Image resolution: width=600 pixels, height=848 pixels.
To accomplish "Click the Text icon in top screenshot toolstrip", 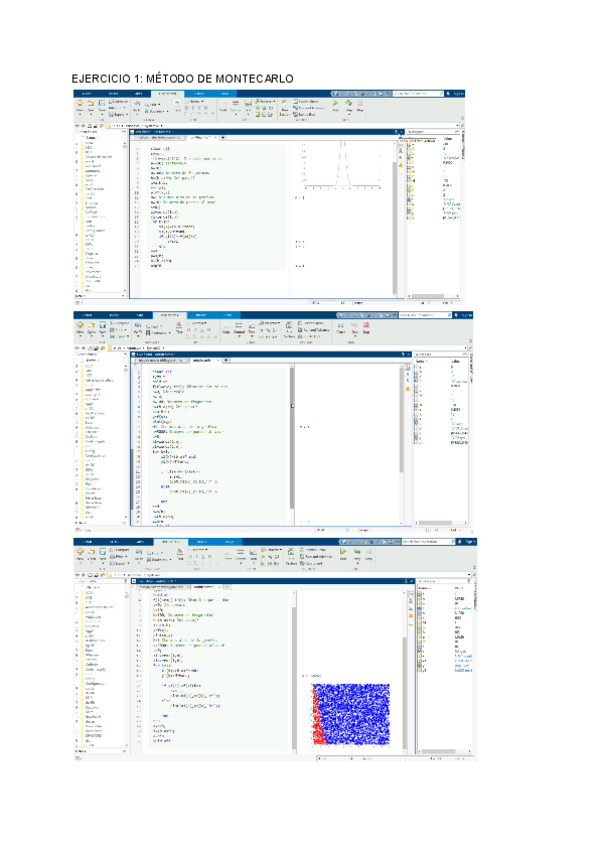I will [177, 103].
